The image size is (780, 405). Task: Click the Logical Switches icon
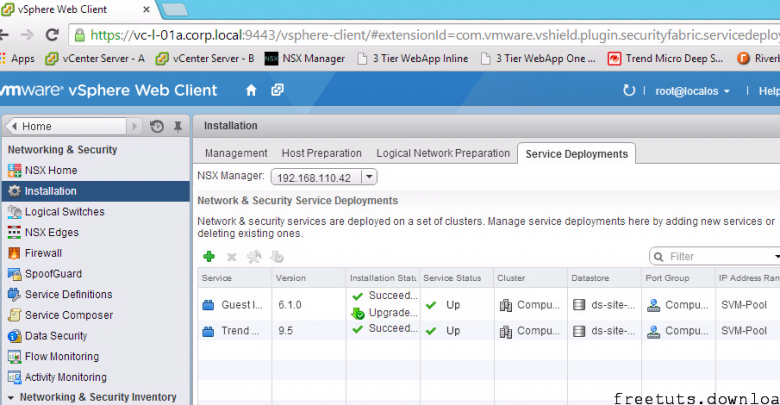click(x=14, y=212)
